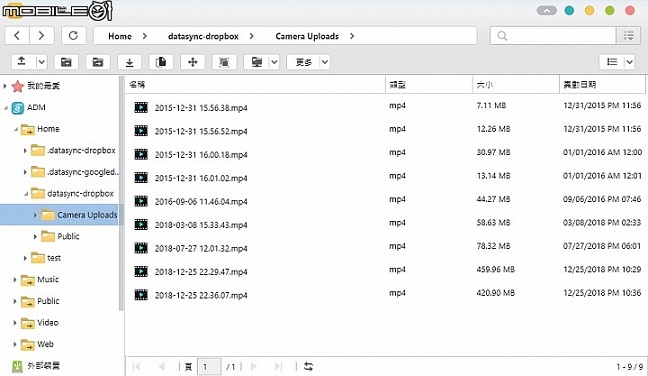Select video icon of 2015-12-31 16.01.02.mp4
The image size is (648, 376).
point(141,178)
